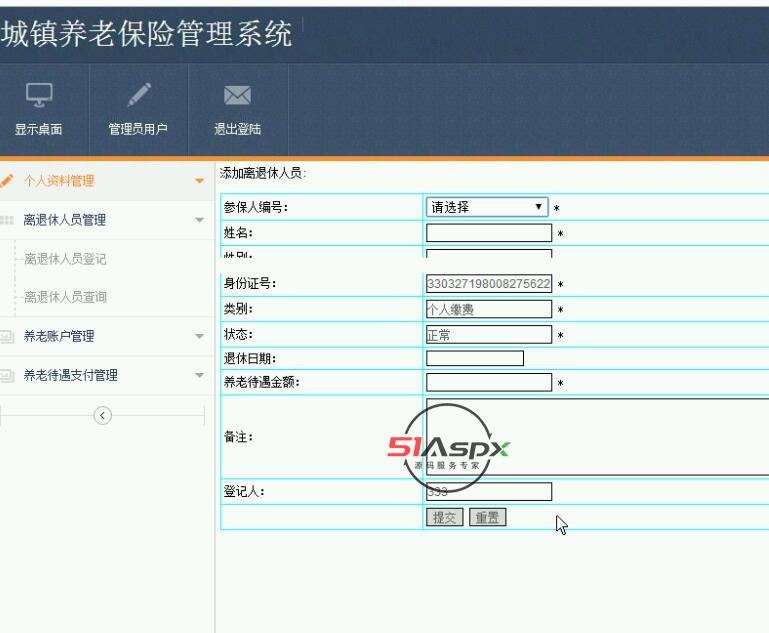Click the 退出登陆 label
The image size is (769, 633).
tap(237, 129)
